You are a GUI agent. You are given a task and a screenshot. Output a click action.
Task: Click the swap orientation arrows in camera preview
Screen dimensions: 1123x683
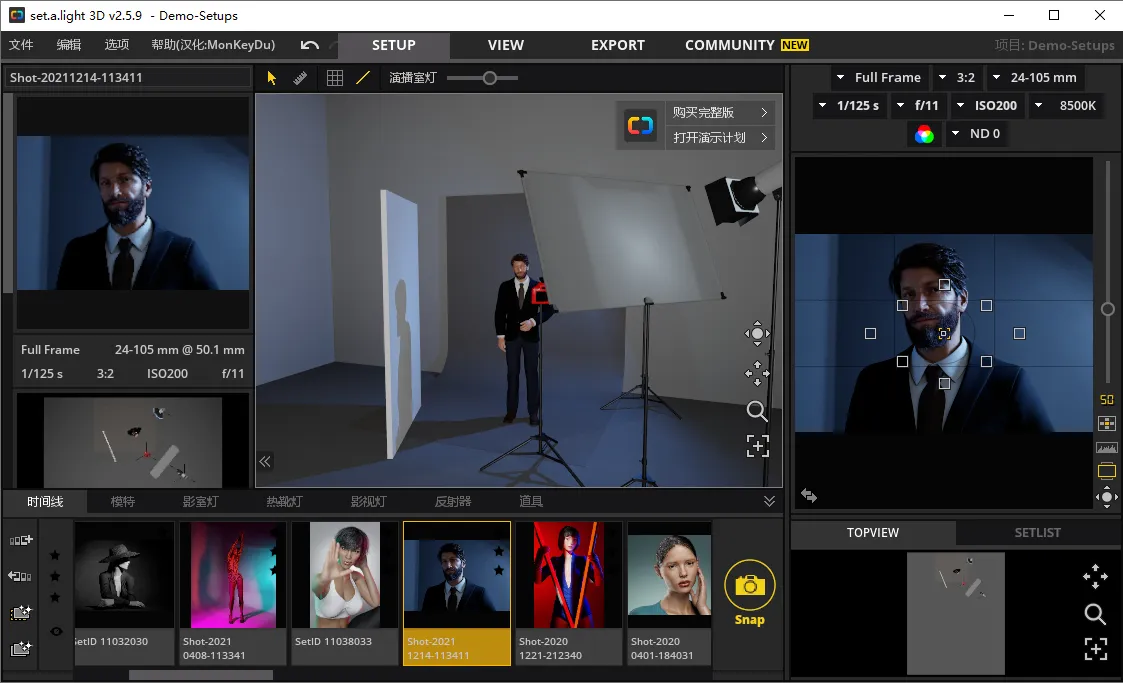pos(809,495)
